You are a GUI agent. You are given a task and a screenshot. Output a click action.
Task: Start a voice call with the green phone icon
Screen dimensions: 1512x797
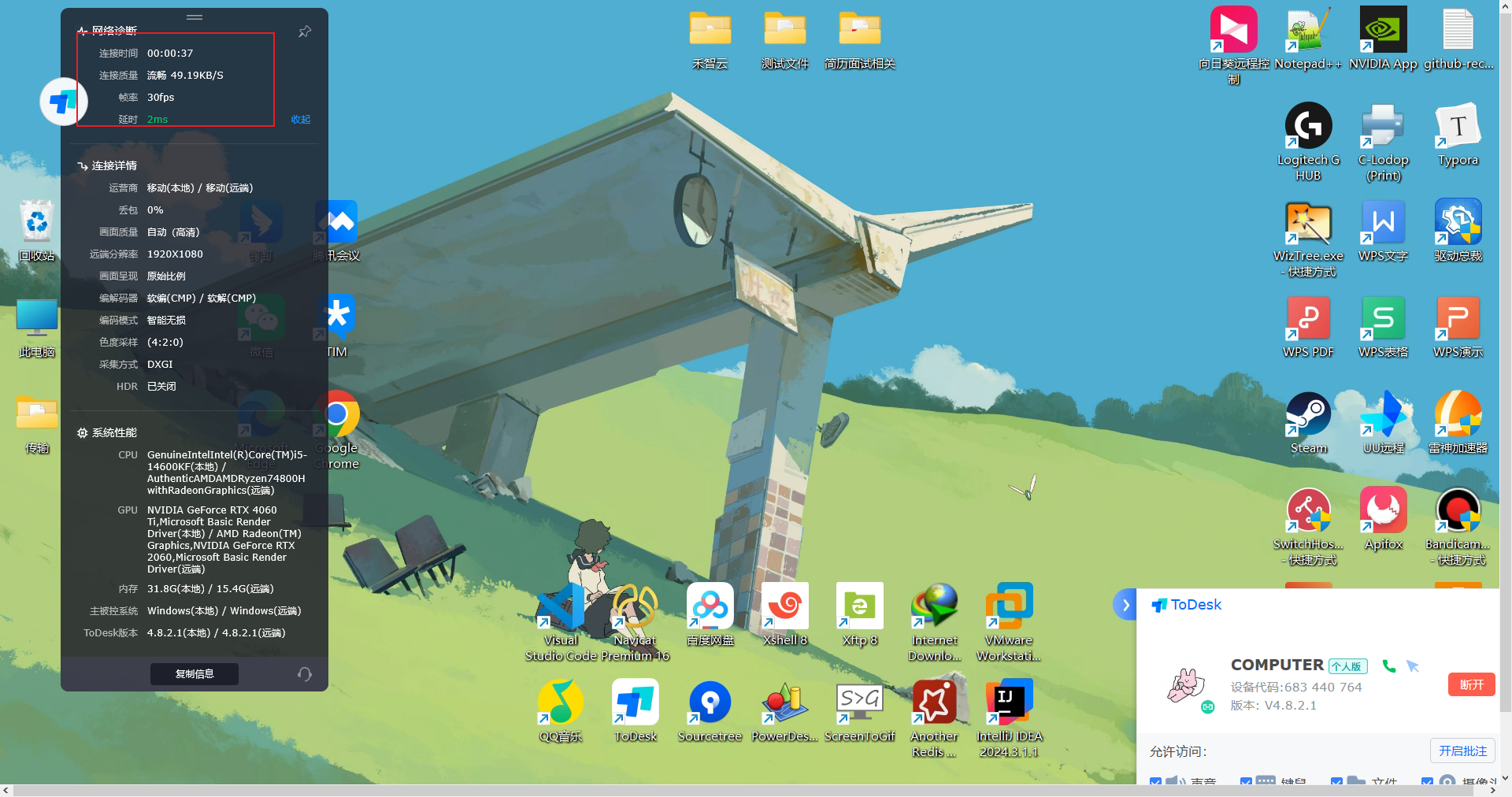(1389, 666)
